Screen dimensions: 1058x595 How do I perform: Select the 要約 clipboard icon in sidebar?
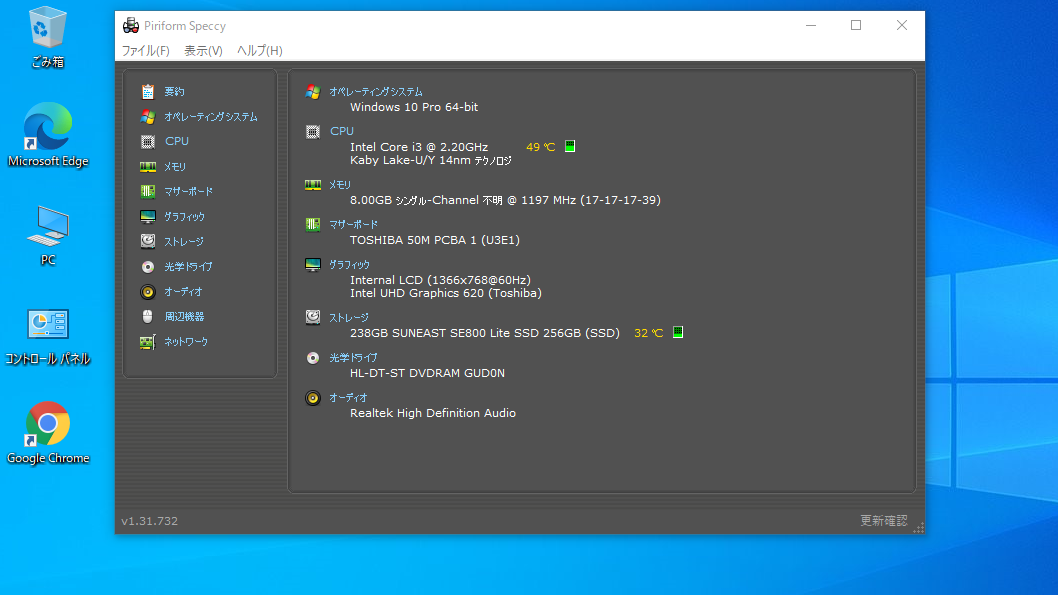[148, 92]
